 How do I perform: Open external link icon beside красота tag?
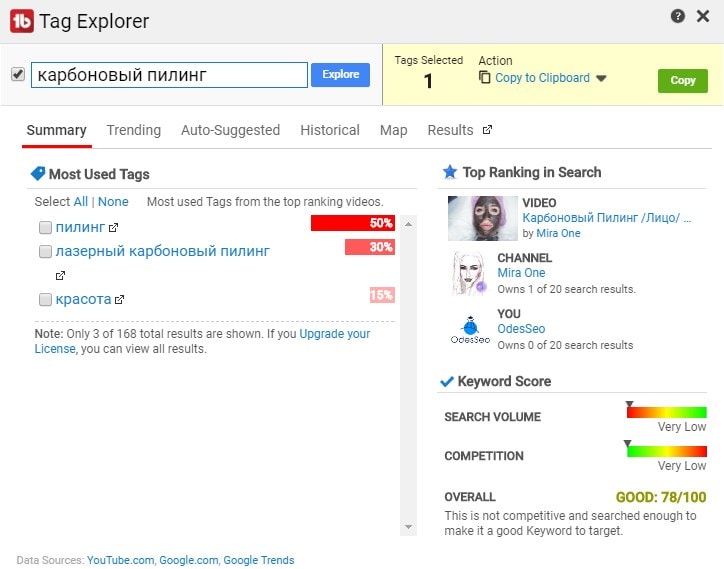click(x=120, y=299)
